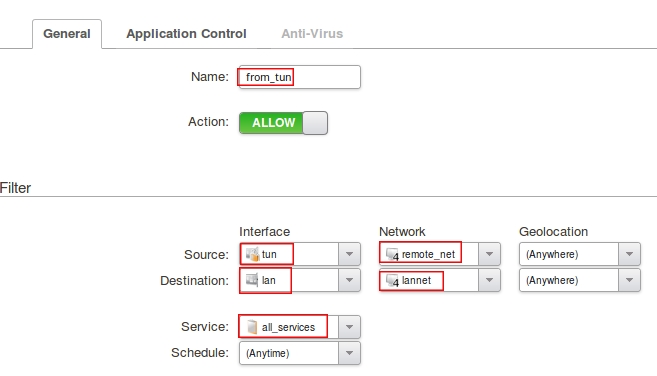Click the gray handle of the Action switch
Image resolution: width=657 pixels, height=376 pixels.
315,123
